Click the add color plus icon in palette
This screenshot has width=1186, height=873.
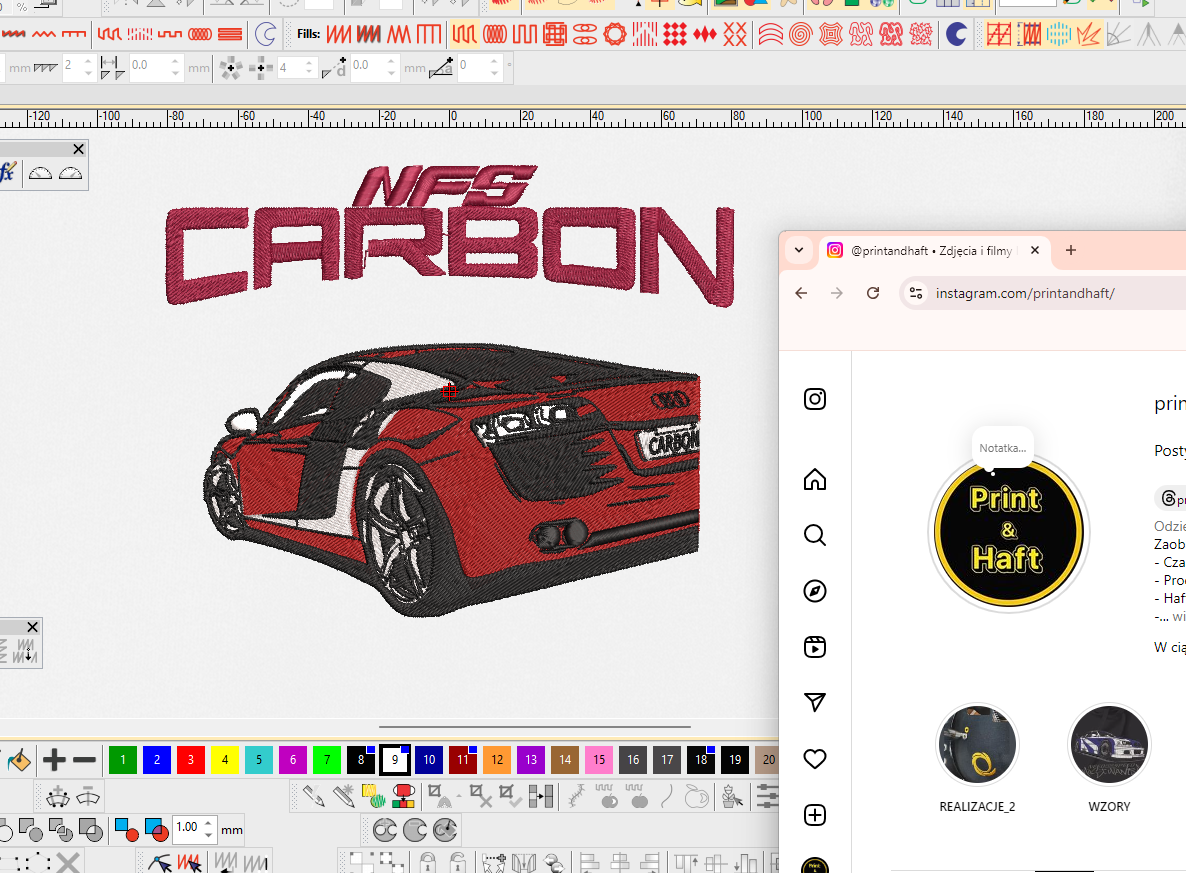[x=54, y=760]
